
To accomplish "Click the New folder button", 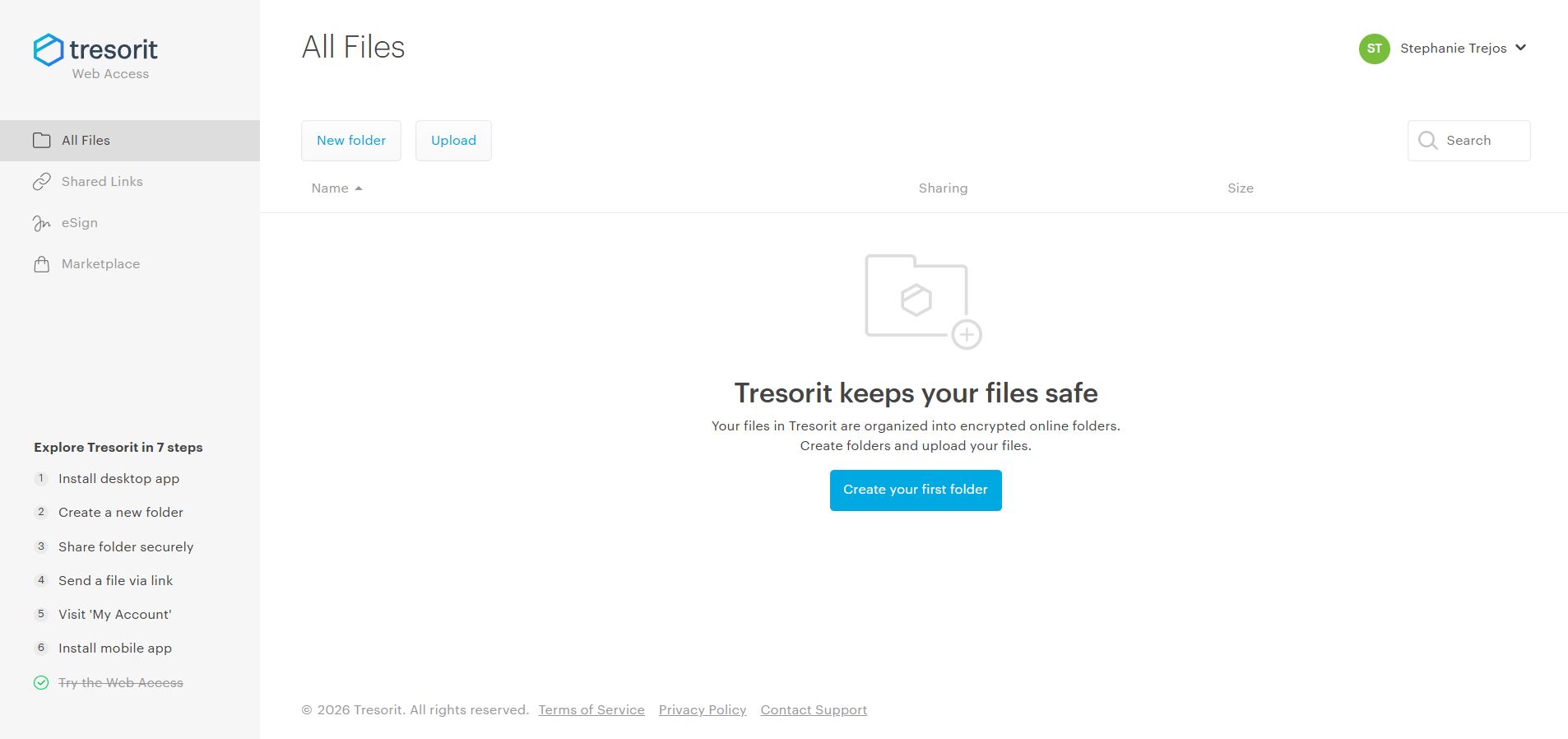I will (x=351, y=141).
